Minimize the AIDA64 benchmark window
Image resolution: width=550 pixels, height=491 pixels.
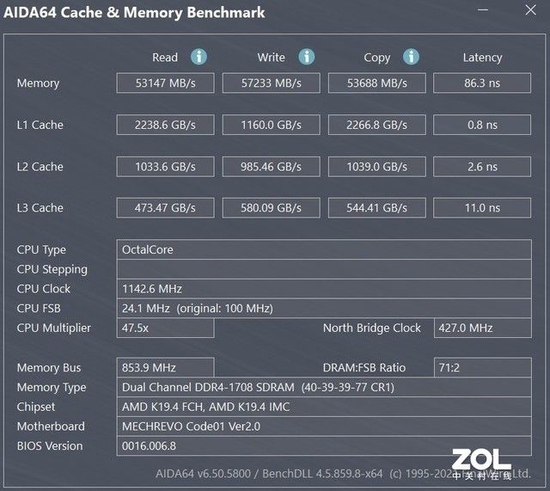483,10
